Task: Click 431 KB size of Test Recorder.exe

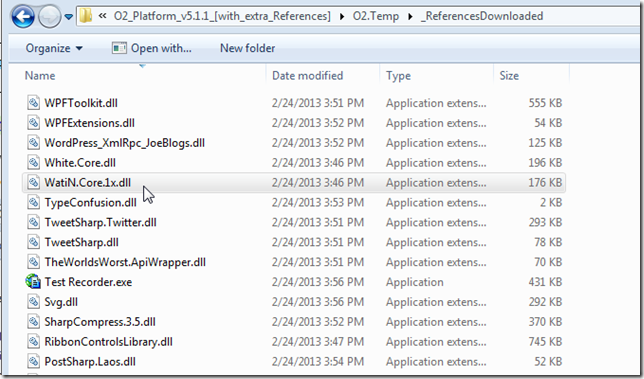Action: click(x=545, y=282)
